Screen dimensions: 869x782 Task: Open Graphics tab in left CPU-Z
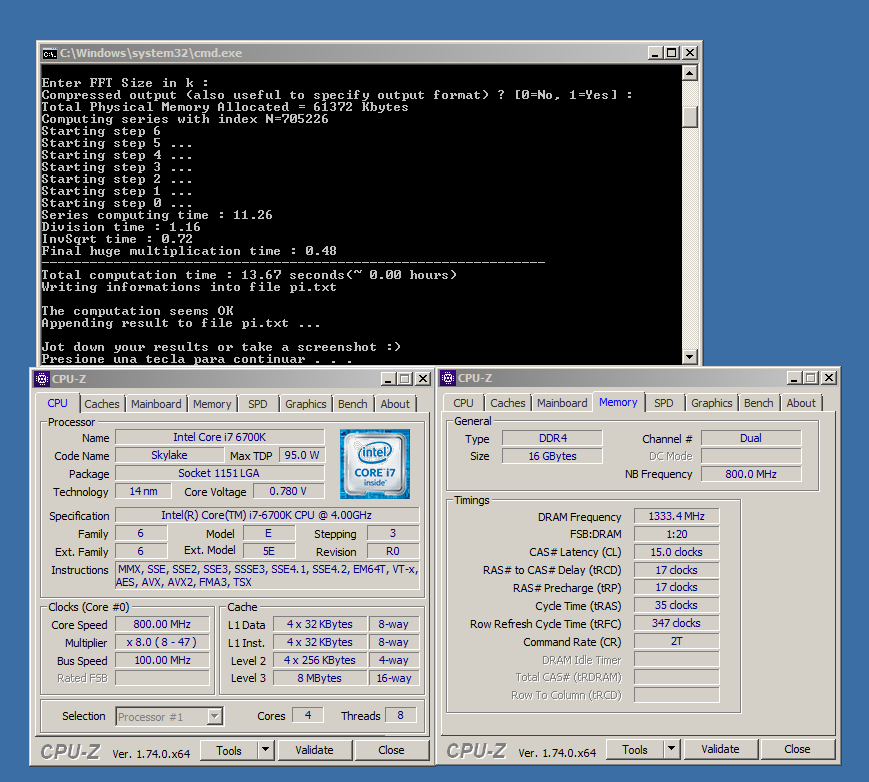306,404
